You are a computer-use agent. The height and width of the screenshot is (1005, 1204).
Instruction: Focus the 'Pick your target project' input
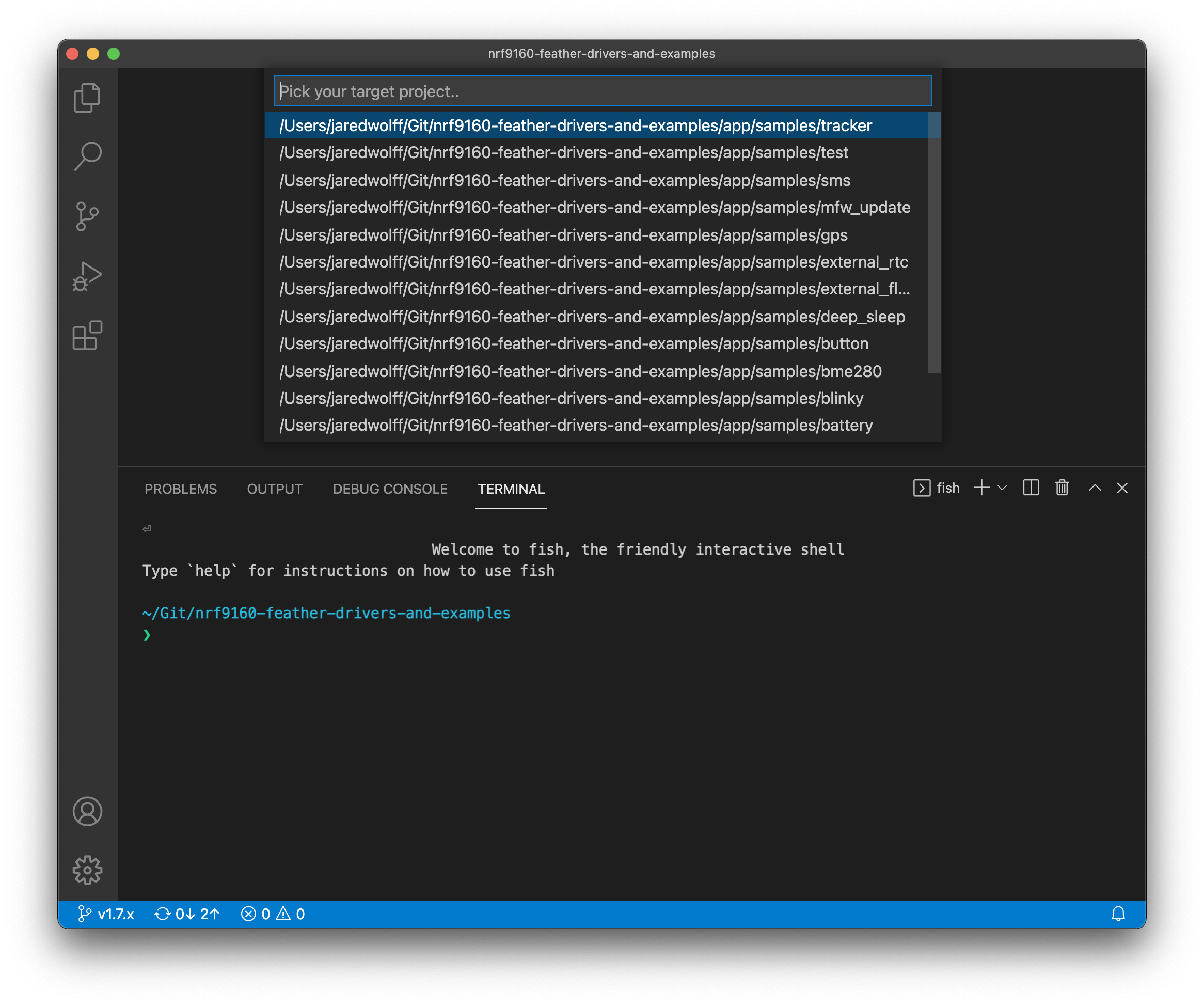click(602, 91)
